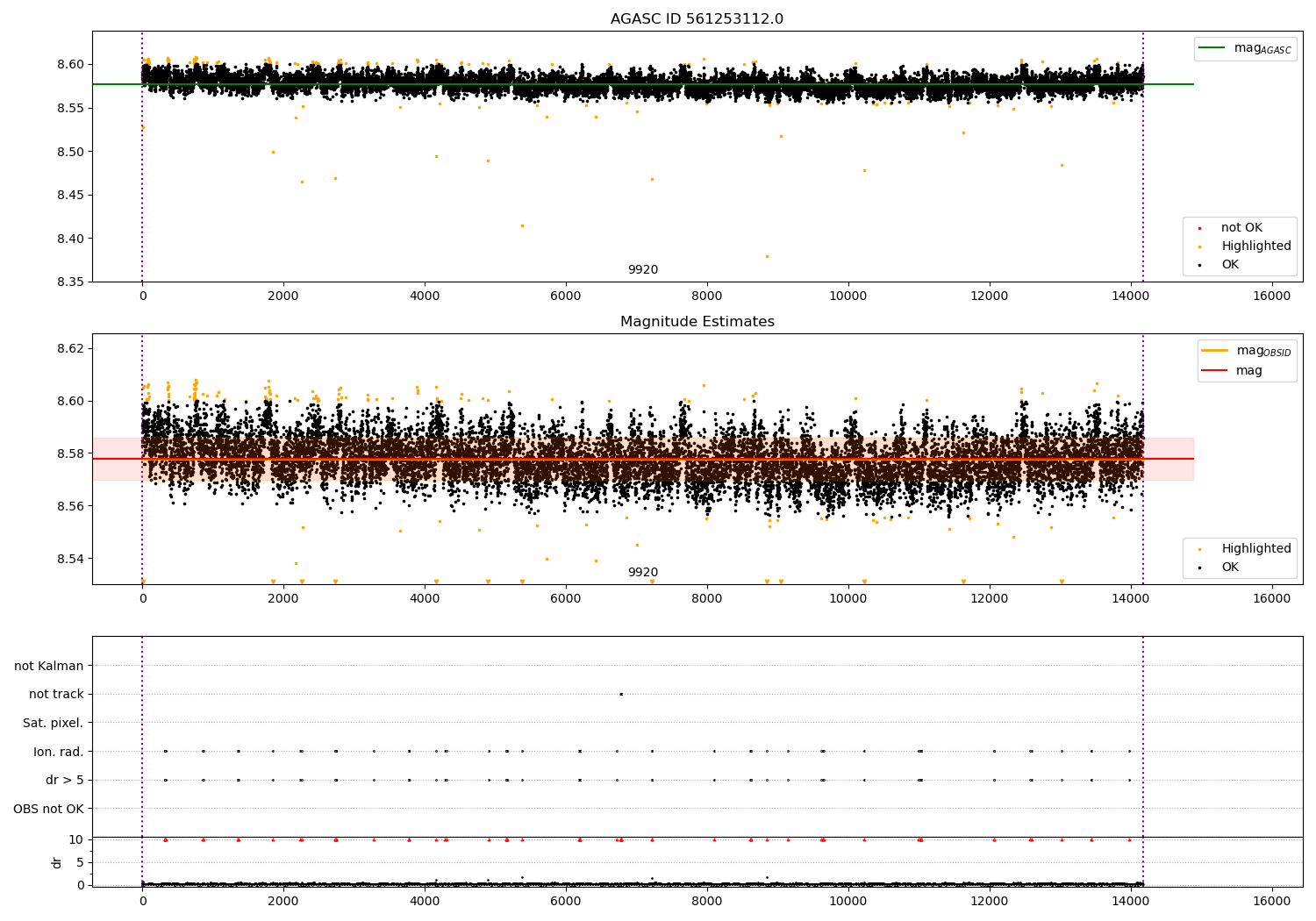Click the '5' tick label on the dr axis
The image size is (1316, 921).
(80, 862)
